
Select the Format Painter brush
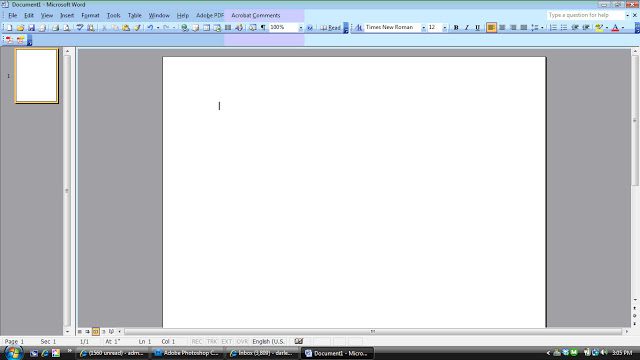pos(138,28)
